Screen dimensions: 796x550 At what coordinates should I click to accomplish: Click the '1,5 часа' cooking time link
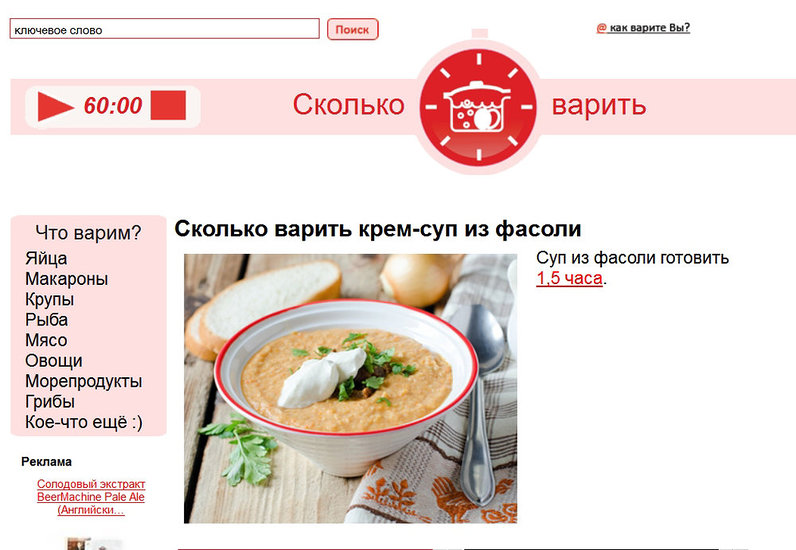(570, 278)
